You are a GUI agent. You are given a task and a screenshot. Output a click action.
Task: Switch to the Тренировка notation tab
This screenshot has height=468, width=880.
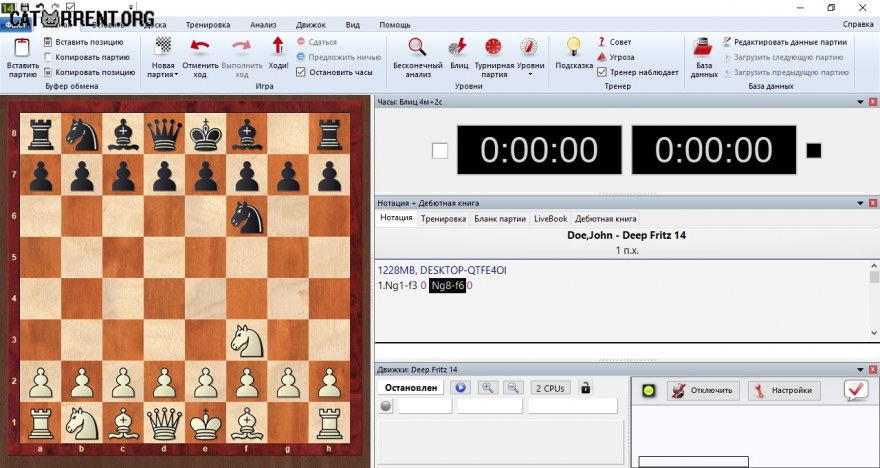click(443, 219)
